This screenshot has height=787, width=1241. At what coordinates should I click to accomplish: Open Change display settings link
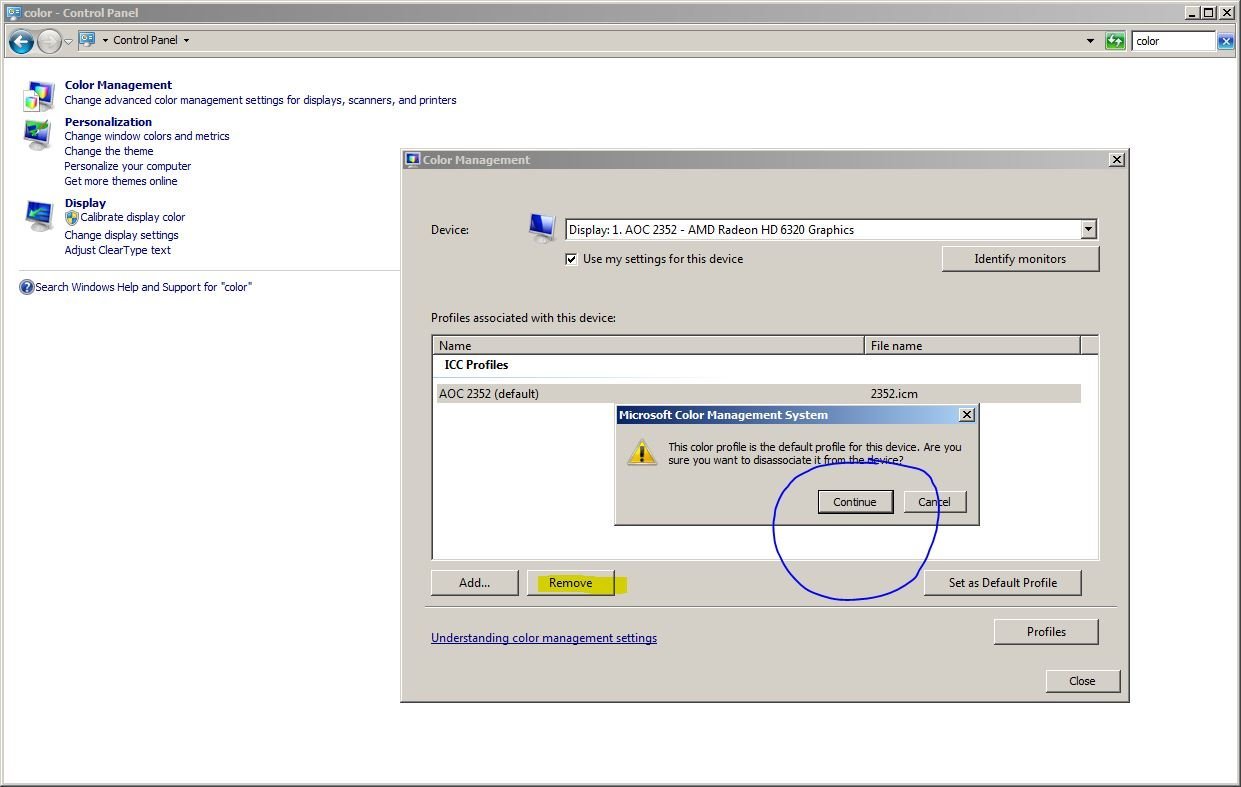coord(122,235)
